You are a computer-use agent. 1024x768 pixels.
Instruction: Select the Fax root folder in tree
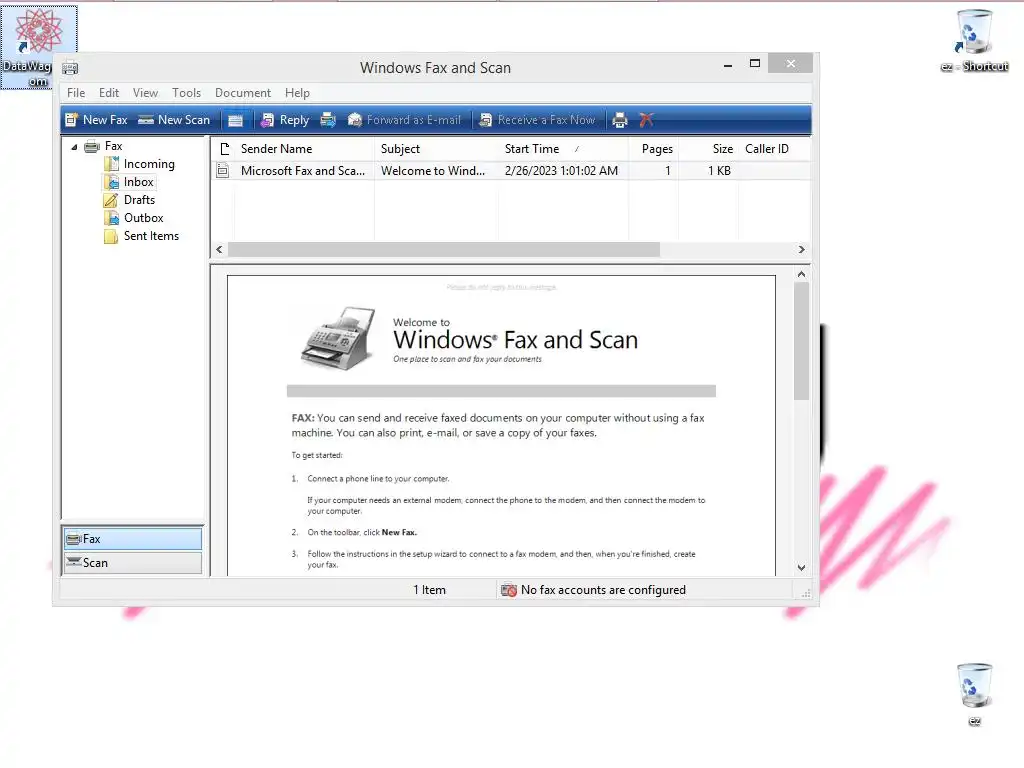coord(113,146)
